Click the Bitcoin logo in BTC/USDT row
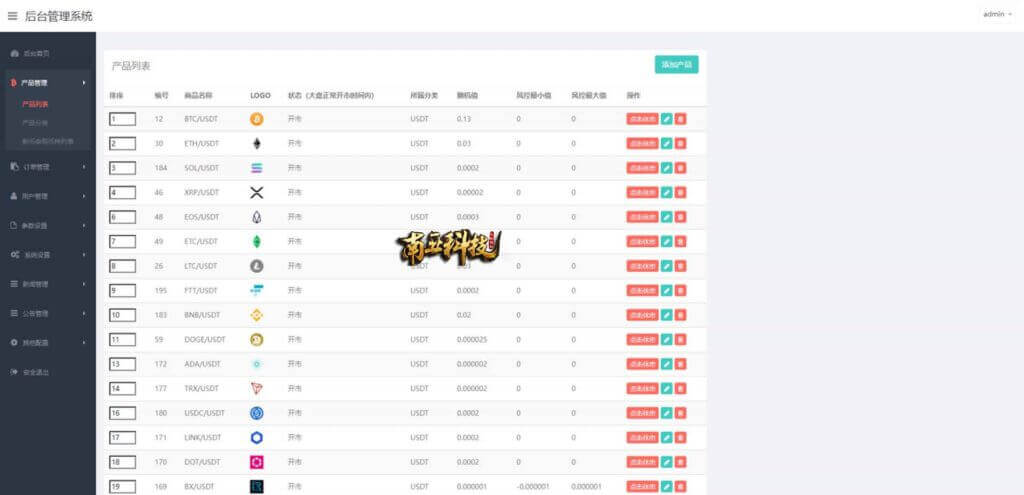This screenshot has width=1024, height=495. click(257, 119)
